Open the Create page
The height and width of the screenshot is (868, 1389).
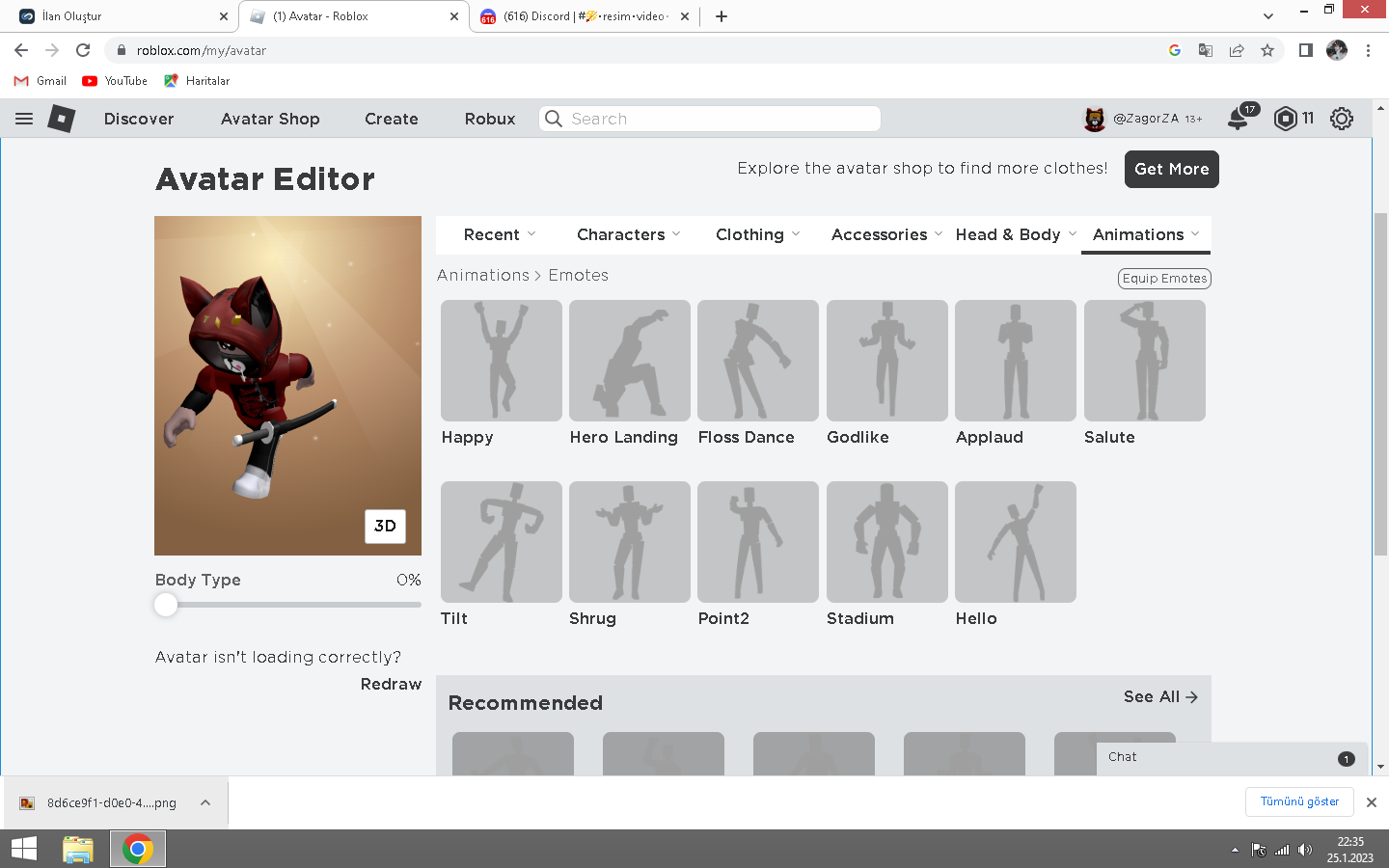coord(392,119)
